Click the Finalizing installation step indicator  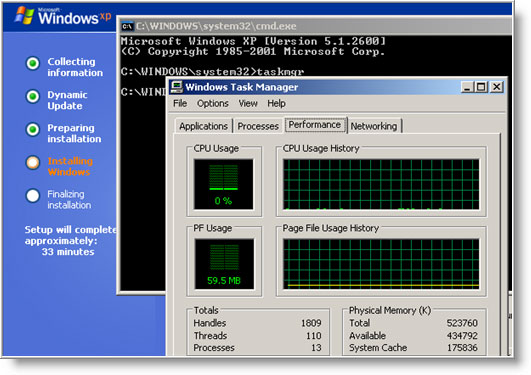tap(33, 196)
